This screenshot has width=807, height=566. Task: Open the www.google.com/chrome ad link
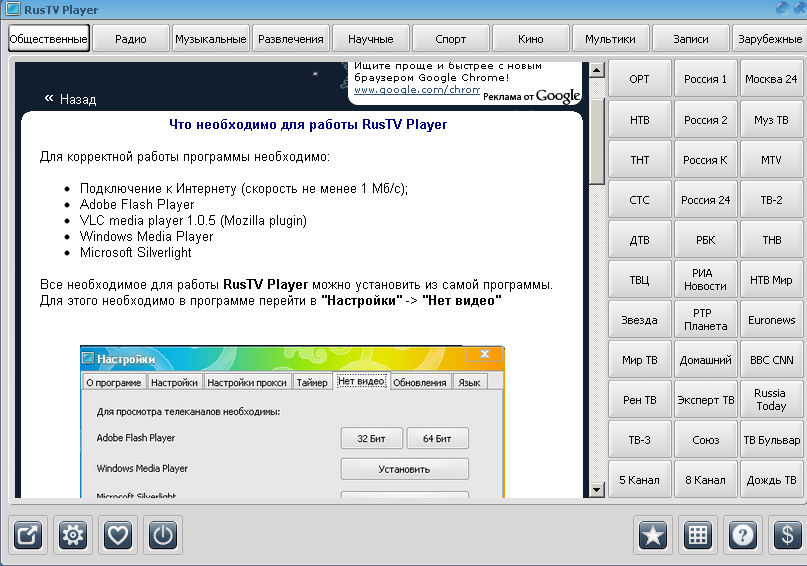coord(417,90)
